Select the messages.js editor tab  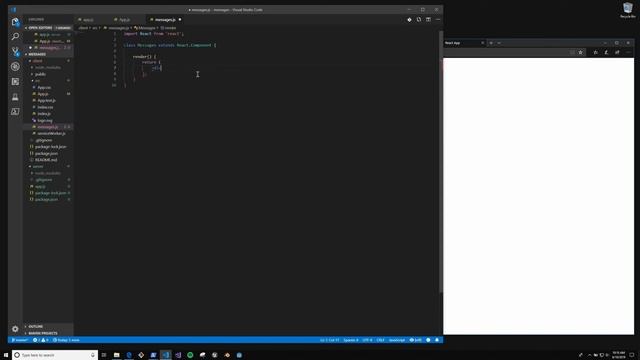pyautogui.click(x=165, y=20)
